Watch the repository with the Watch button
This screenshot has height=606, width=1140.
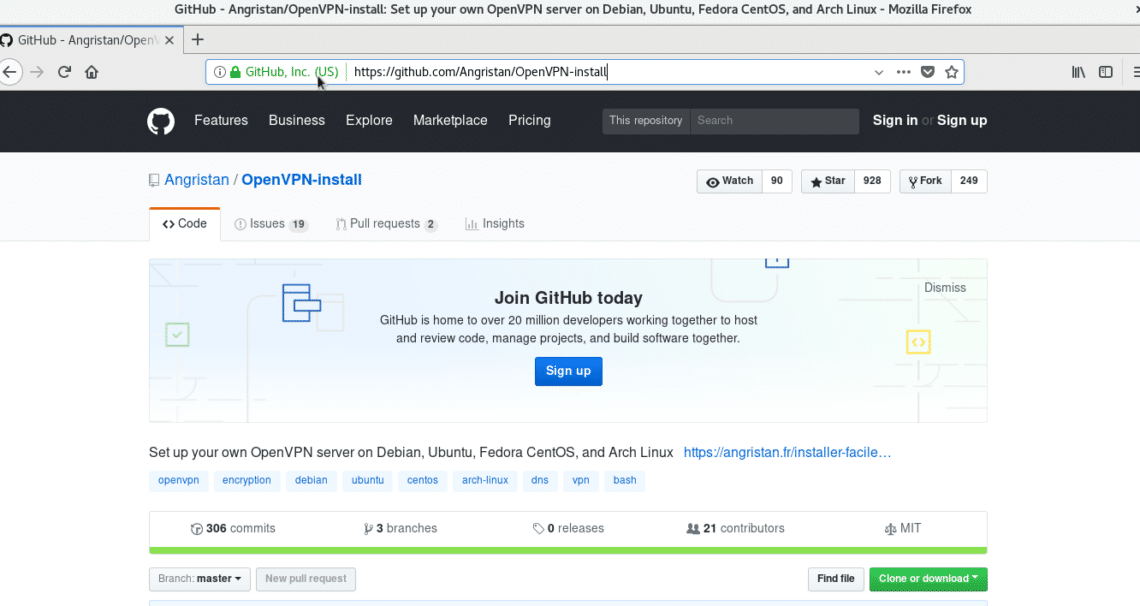729,181
